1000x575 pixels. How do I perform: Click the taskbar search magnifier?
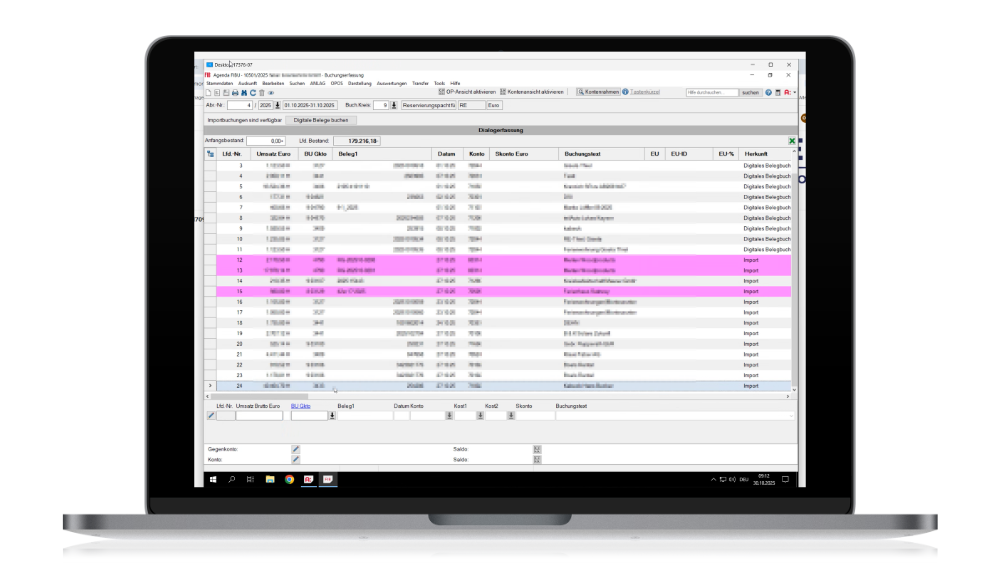click(x=232, y=479)
